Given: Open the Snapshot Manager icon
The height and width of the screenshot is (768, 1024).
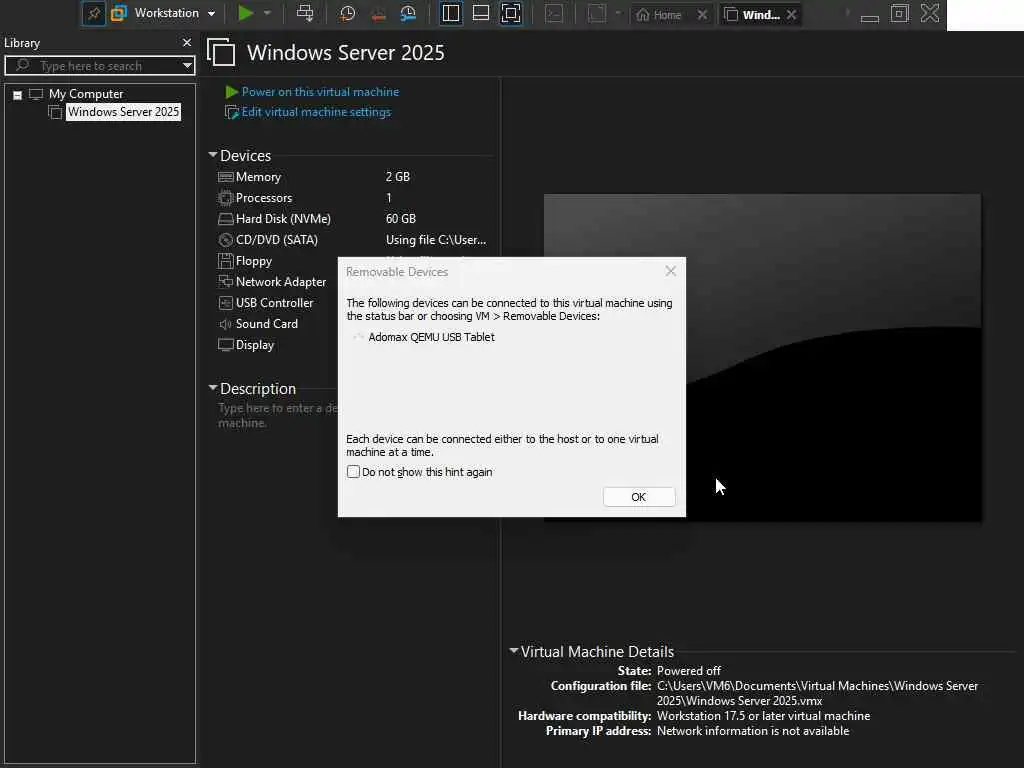Looking at the screenshot, I should click(x=408, y=14).
